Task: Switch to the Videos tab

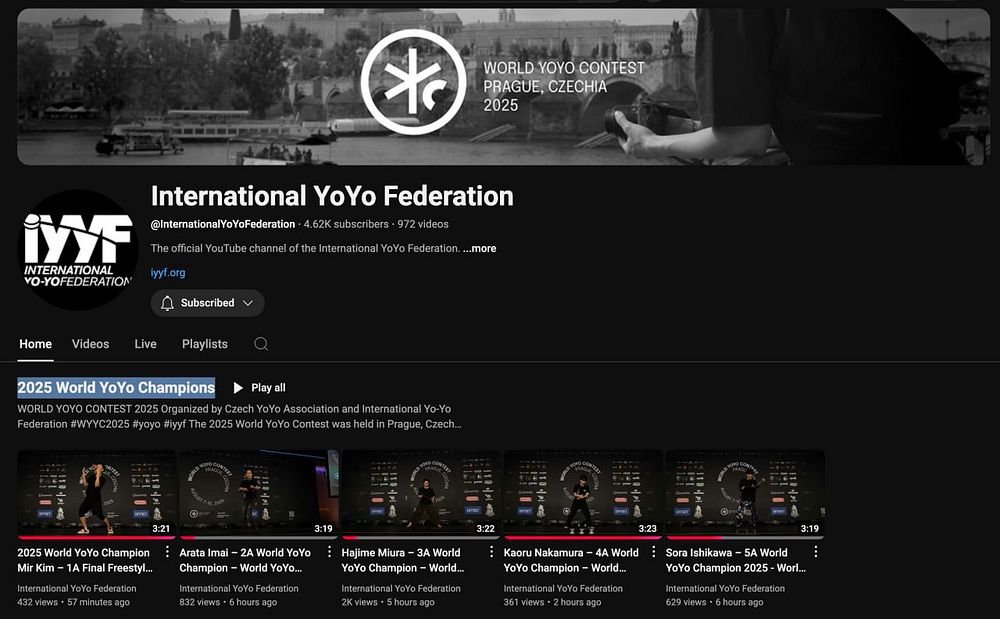Action: (x=90, y=344)
